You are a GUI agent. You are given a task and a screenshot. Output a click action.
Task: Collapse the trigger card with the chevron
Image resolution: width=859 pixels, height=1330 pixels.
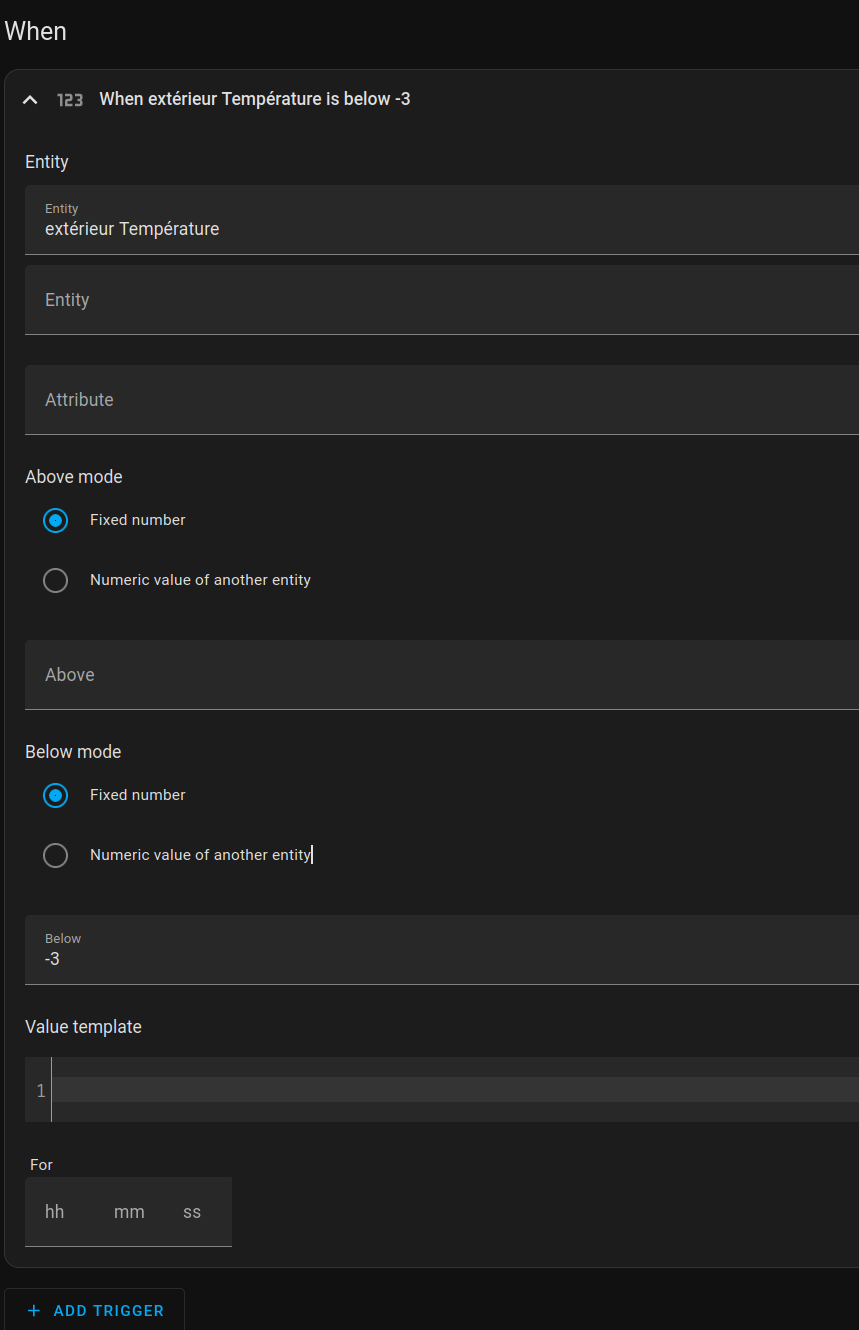tap(30, 100)
